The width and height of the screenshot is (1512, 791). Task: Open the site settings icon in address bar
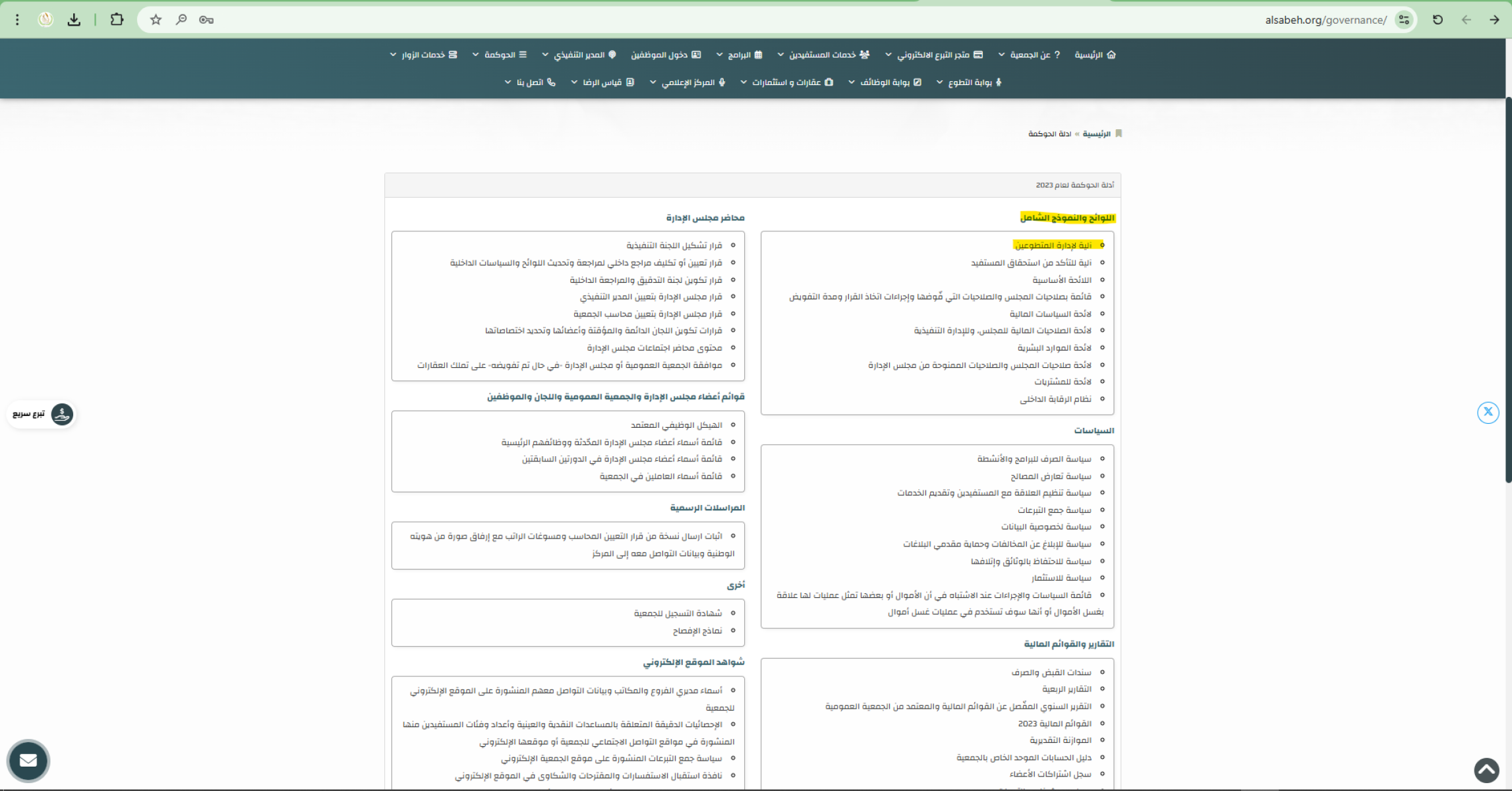pyautogui.click(x=1404, y=20)
